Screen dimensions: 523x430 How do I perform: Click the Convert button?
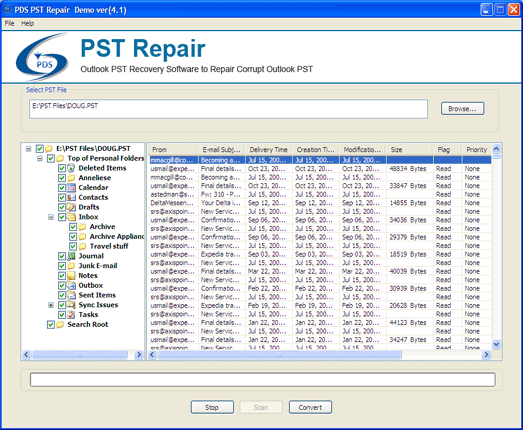(310, 407)
